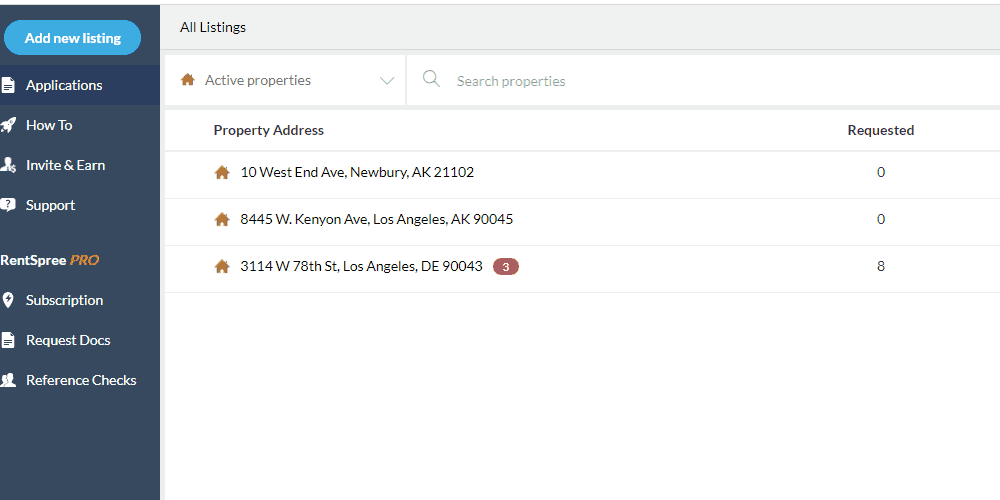Click house icon beside 10 West End Ave

(222, 172)
